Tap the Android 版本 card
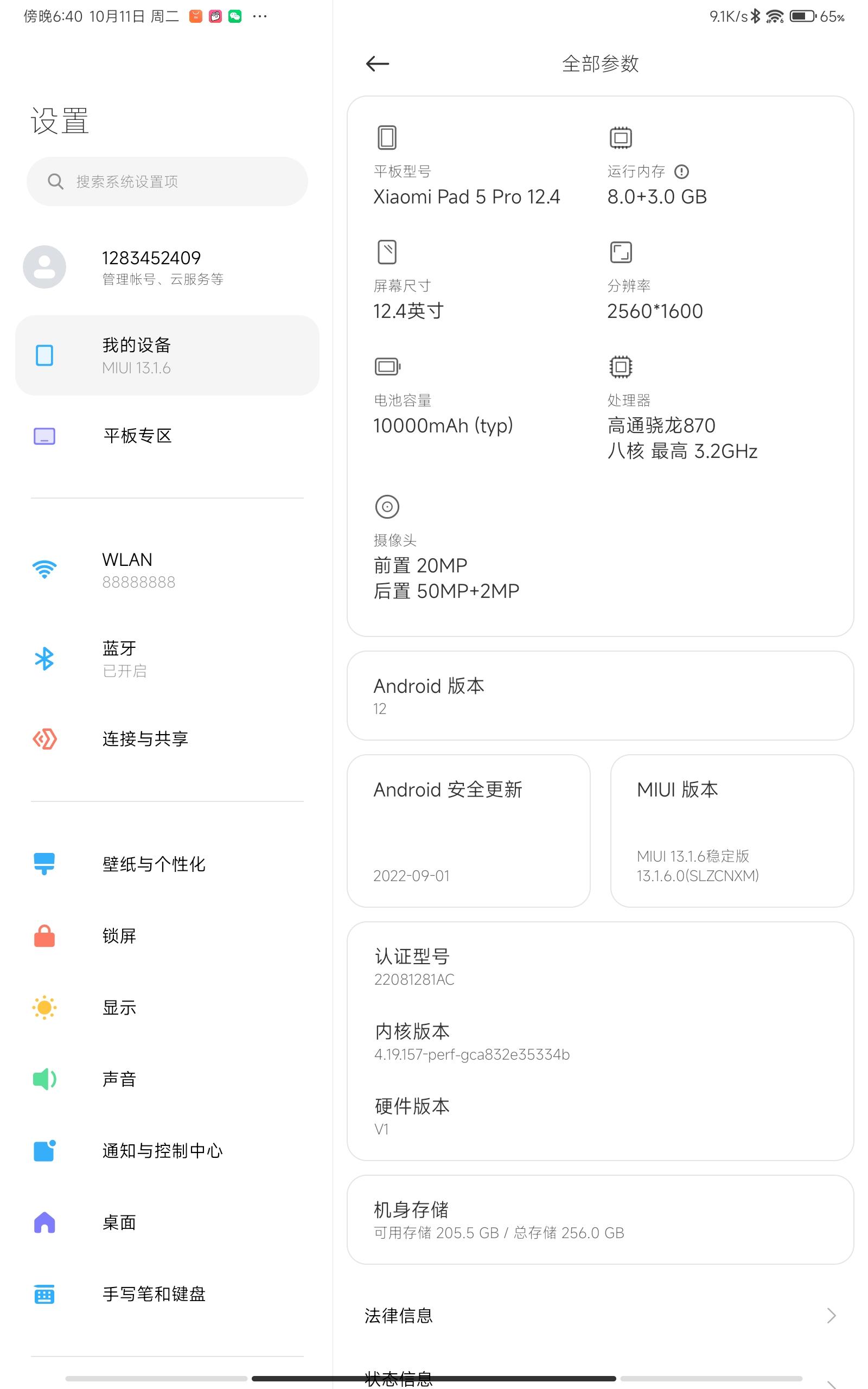868x1389 pixels. click(x=600, y=696)
